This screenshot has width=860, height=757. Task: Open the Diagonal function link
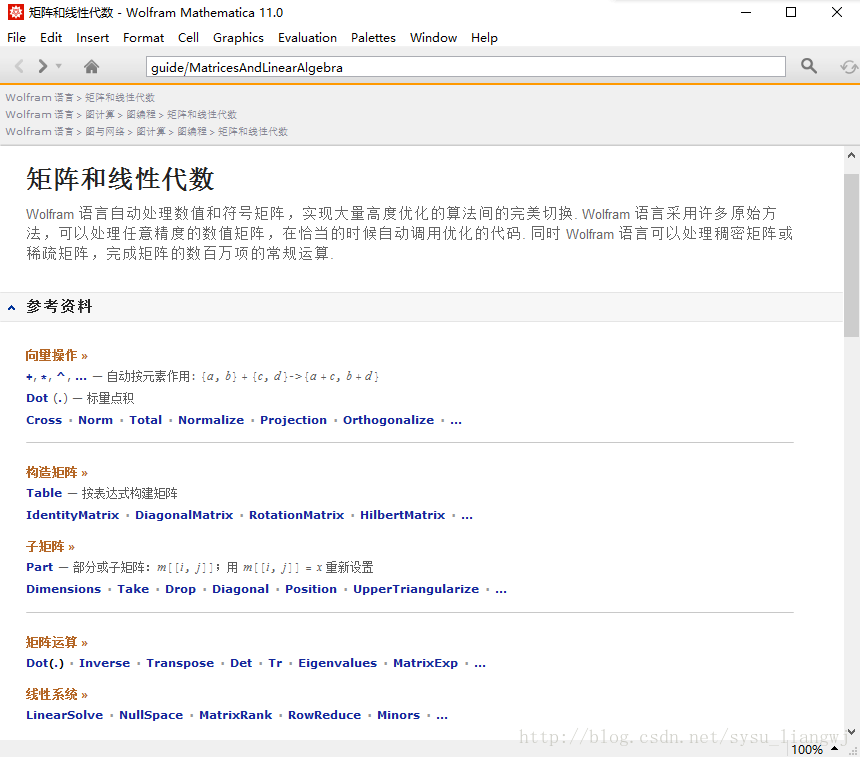pos(241,589)
